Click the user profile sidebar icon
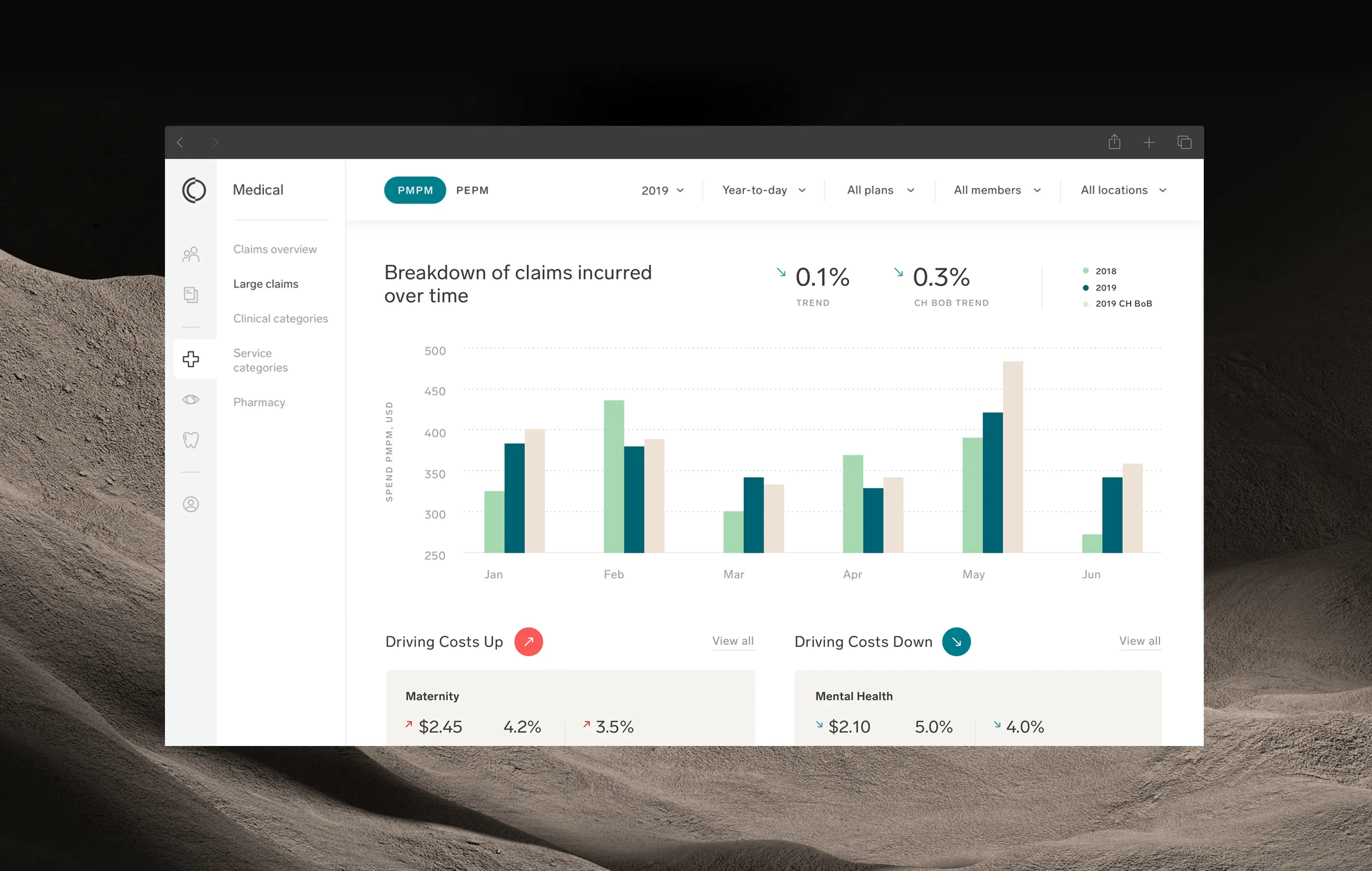Image resolution: width=1372 pixels, height=871 pixels. click(191, 505)
